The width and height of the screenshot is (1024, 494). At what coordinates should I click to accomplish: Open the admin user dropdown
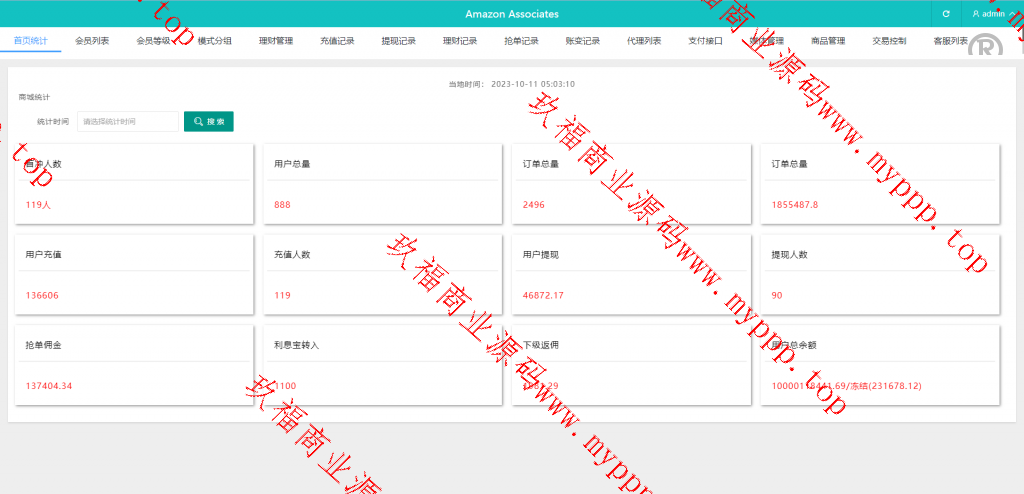(992, 14)
